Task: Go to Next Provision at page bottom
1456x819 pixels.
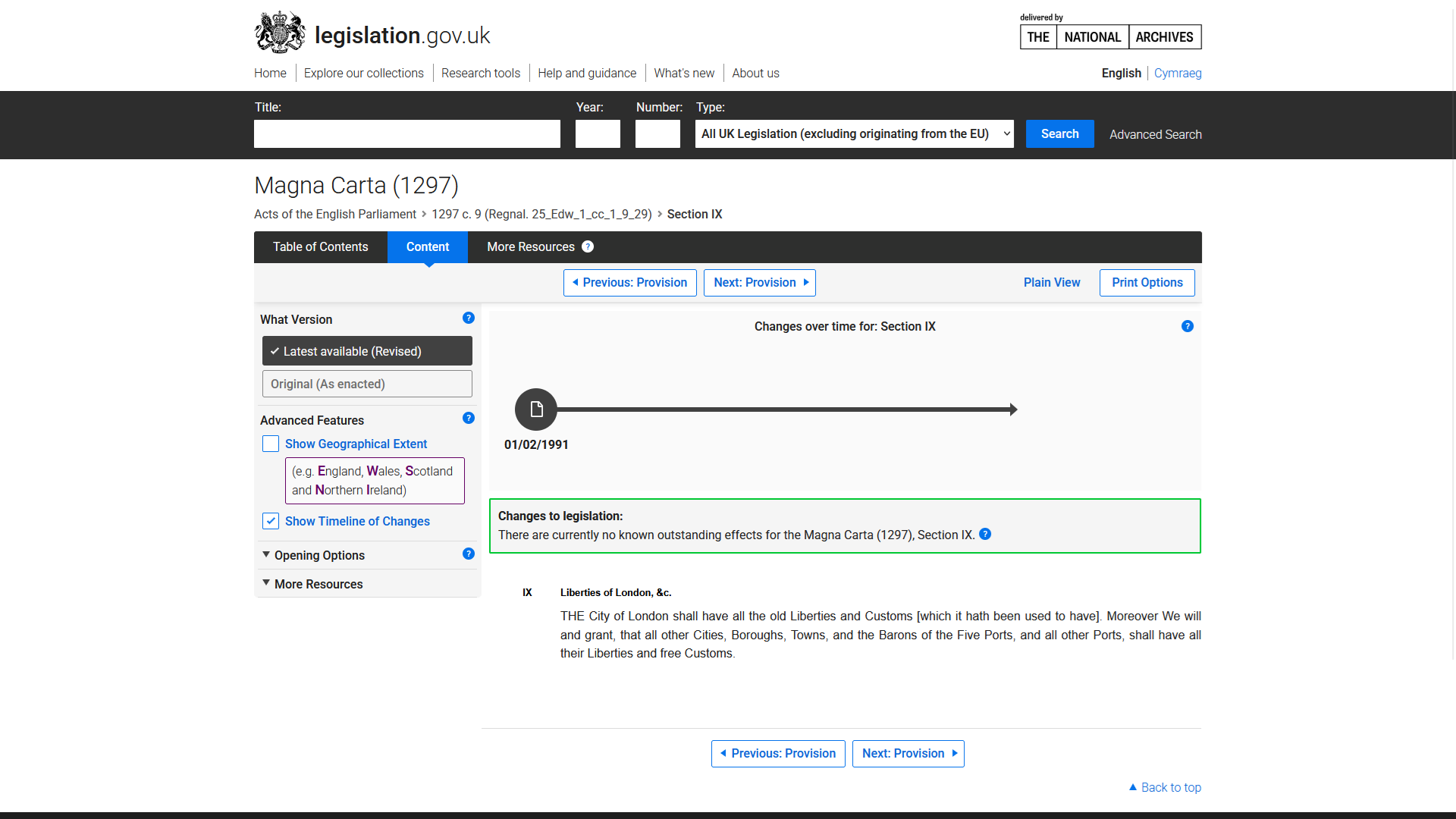Action: click(908, 754)
